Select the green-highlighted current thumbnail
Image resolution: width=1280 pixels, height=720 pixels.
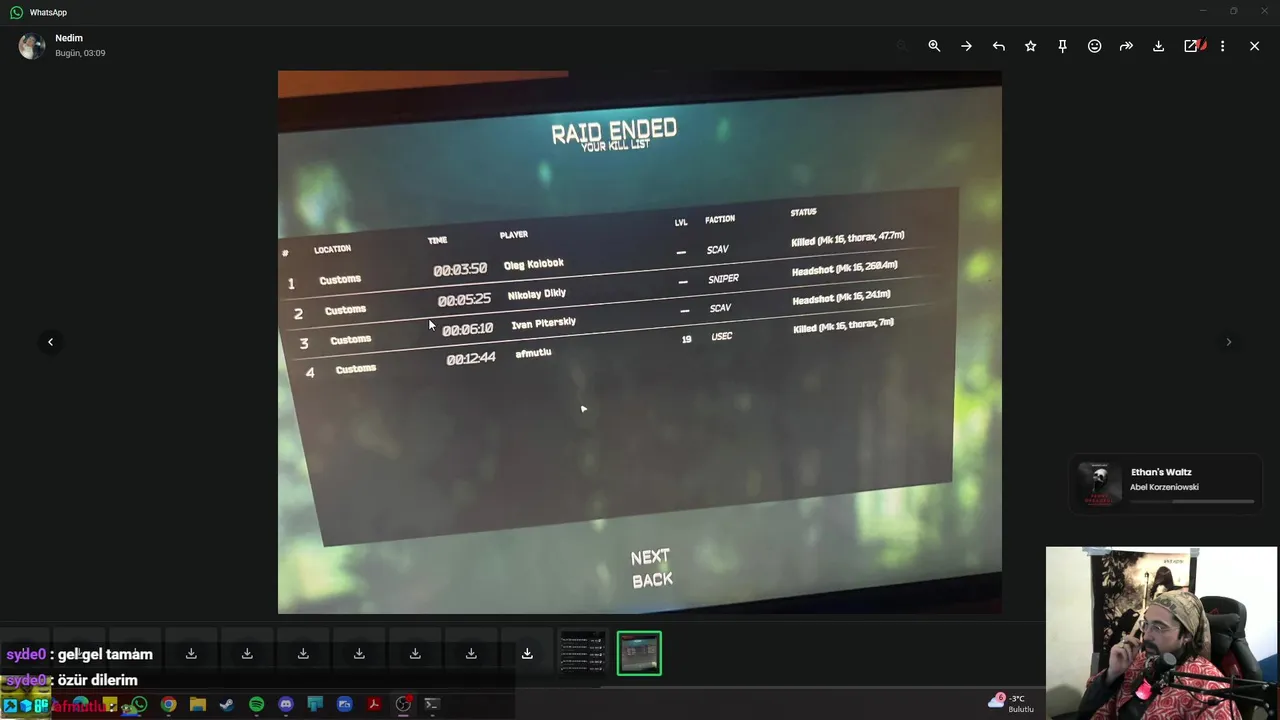pyautogui.click(x=639, y=653)
